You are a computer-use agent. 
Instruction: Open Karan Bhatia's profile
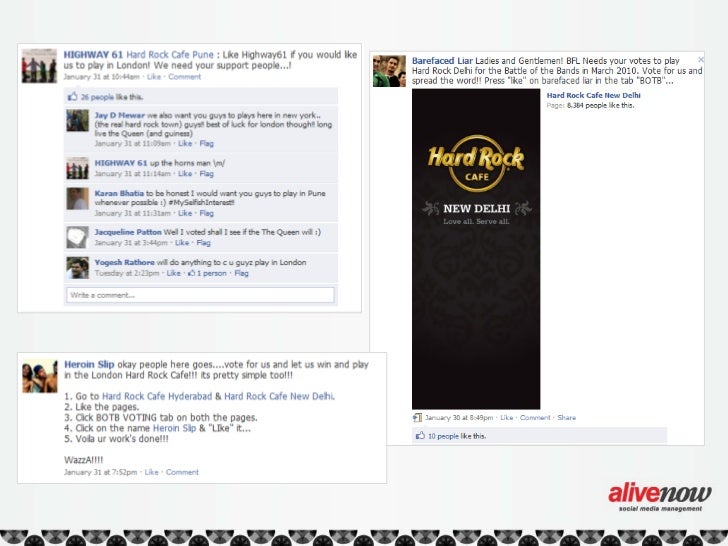point(119,193)
